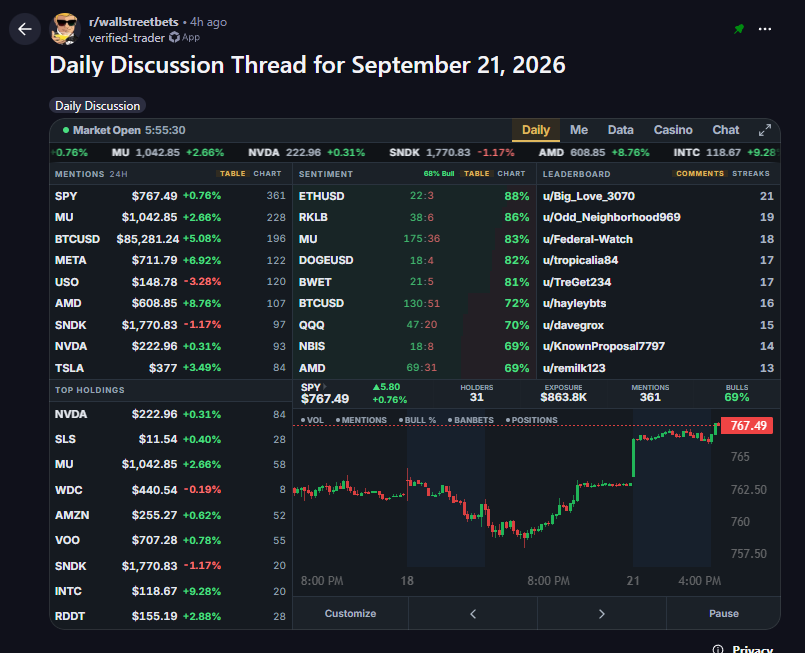805x653 pixels.
Task: Click the 767.49 current price marker
Action: [x=748, y=426]
